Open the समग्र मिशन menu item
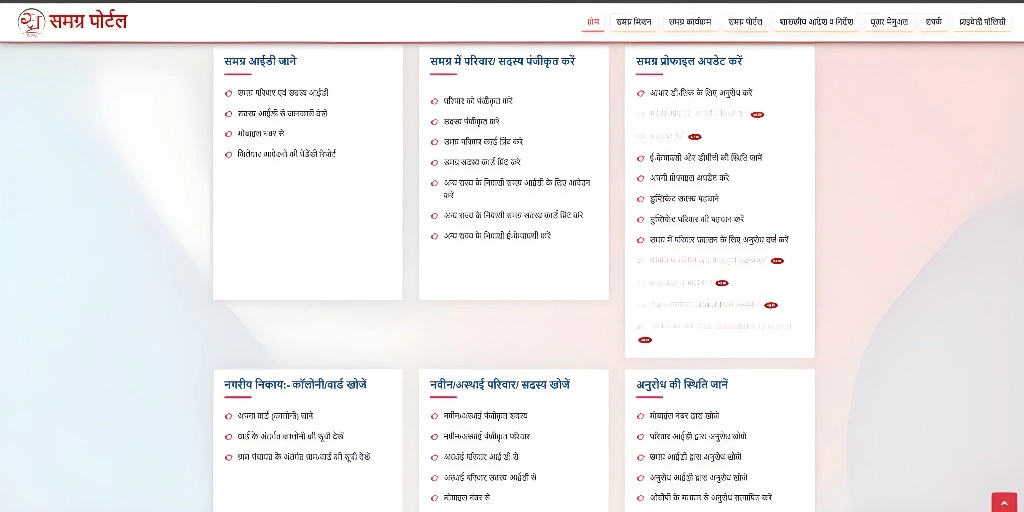 633,22
